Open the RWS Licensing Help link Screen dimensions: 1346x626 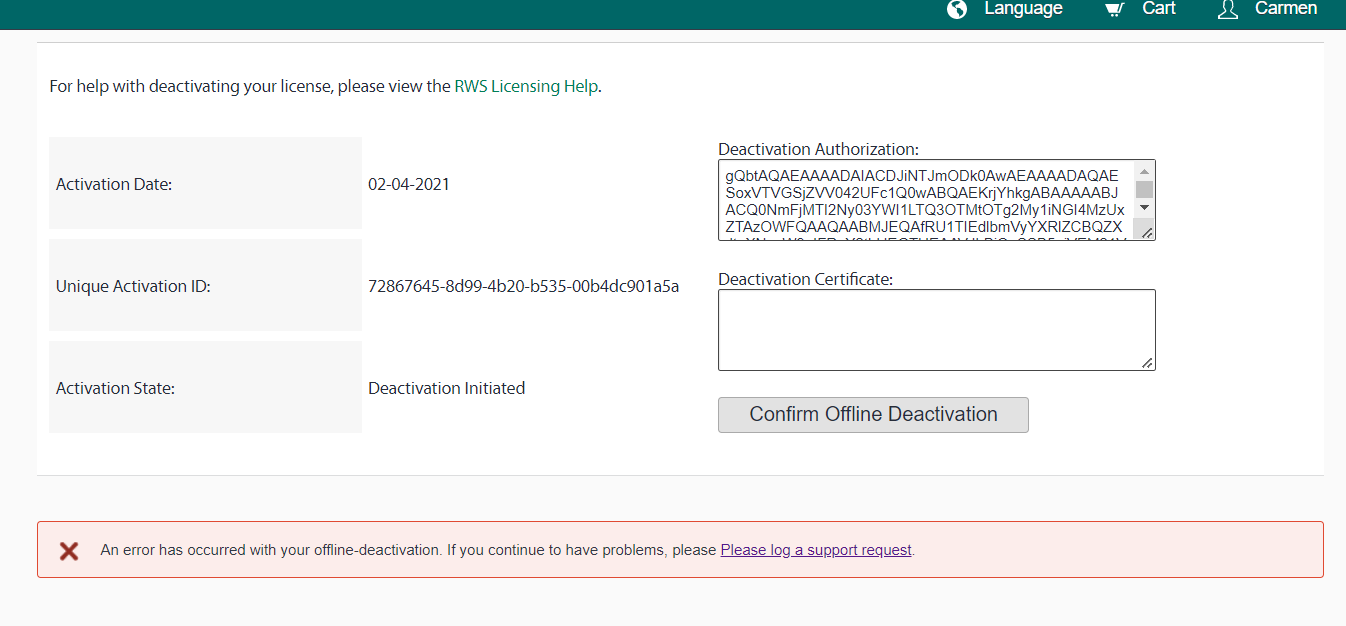point(526,86)
